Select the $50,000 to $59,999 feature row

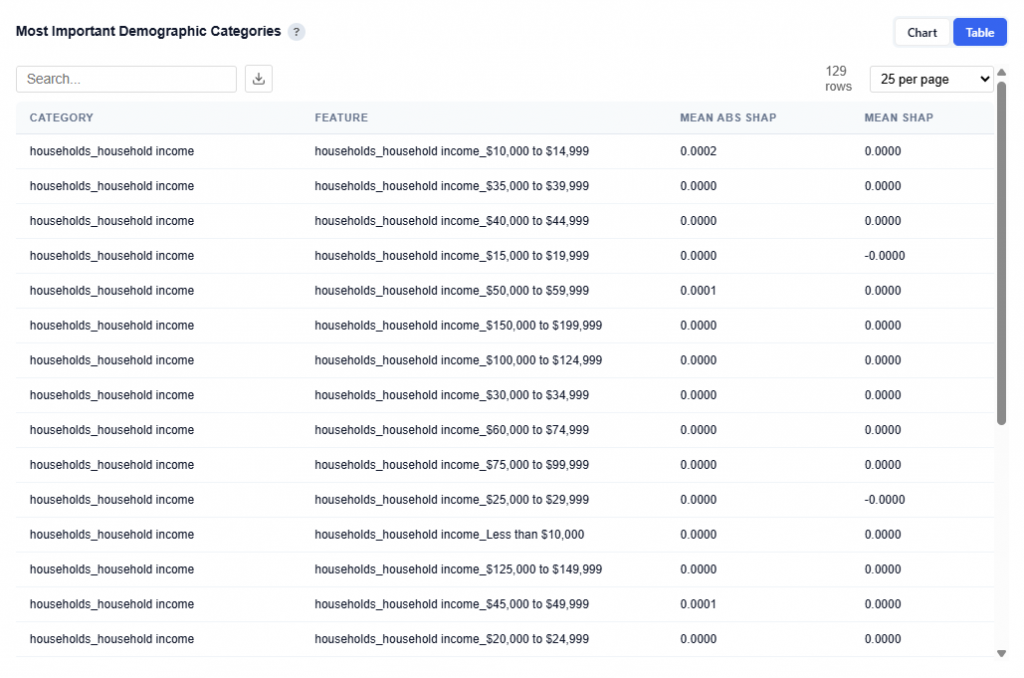451,291
